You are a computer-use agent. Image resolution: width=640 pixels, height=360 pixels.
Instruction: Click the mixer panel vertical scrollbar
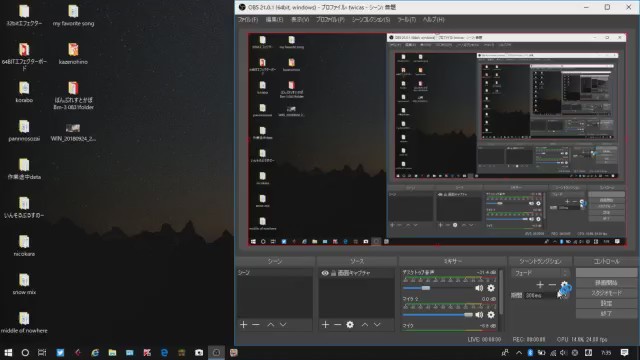pos(501,292)
